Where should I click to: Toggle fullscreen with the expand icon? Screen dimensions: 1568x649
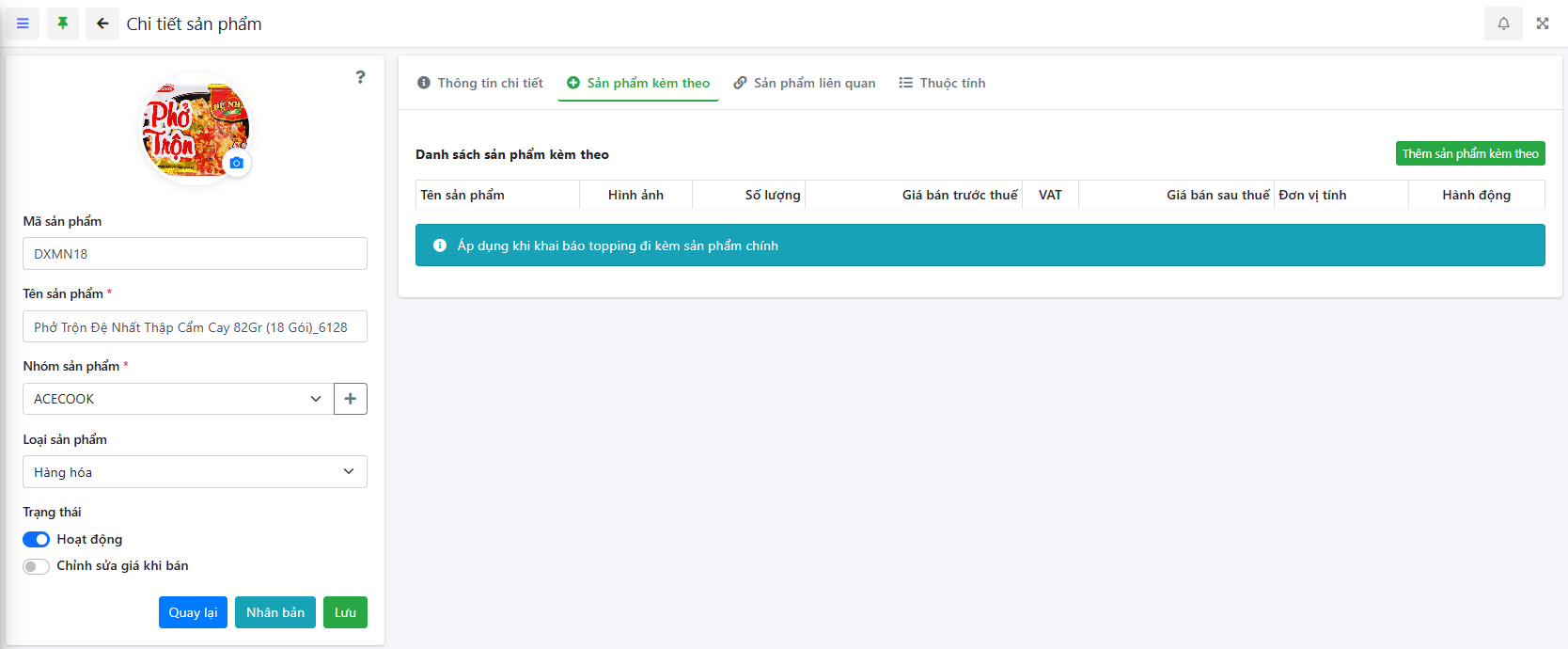(x=1543, y=24)
